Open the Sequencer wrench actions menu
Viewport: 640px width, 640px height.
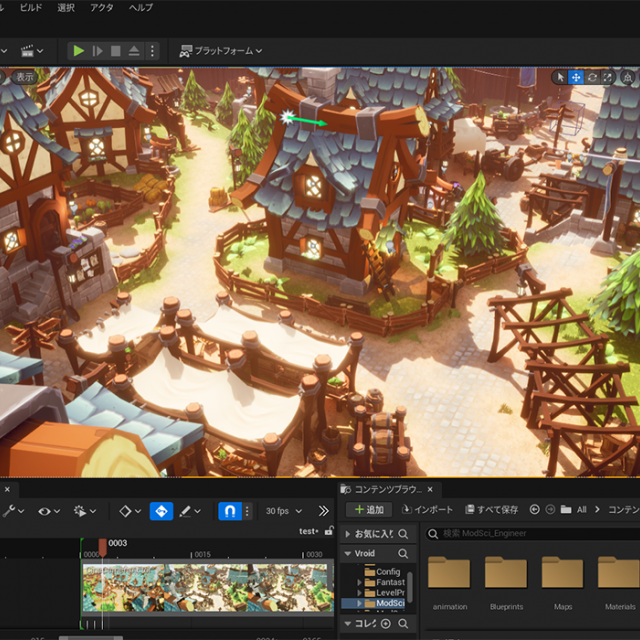coord(10,511)
